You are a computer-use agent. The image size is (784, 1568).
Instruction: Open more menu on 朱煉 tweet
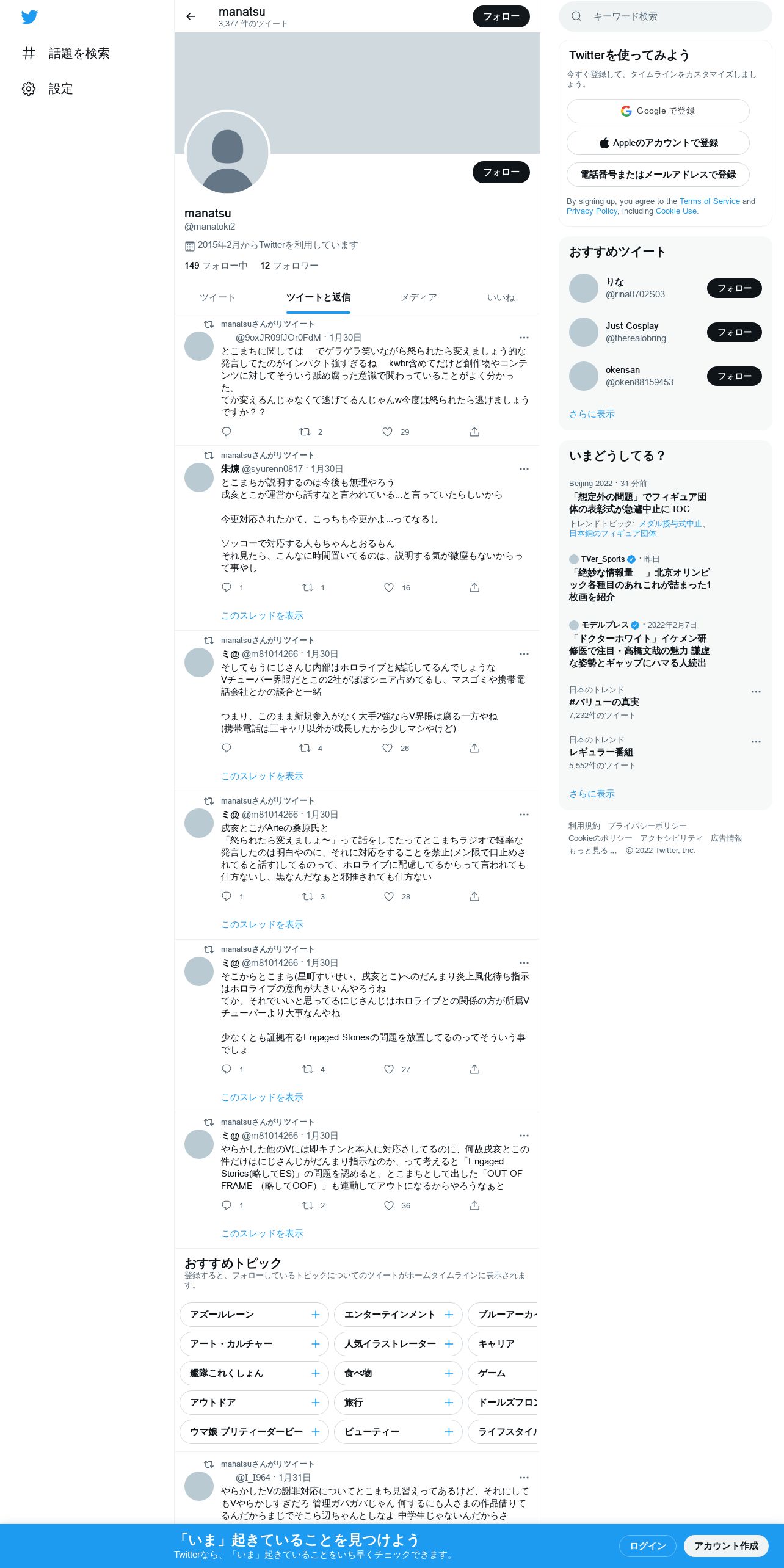pyautogui.click(x=524, y=469)
